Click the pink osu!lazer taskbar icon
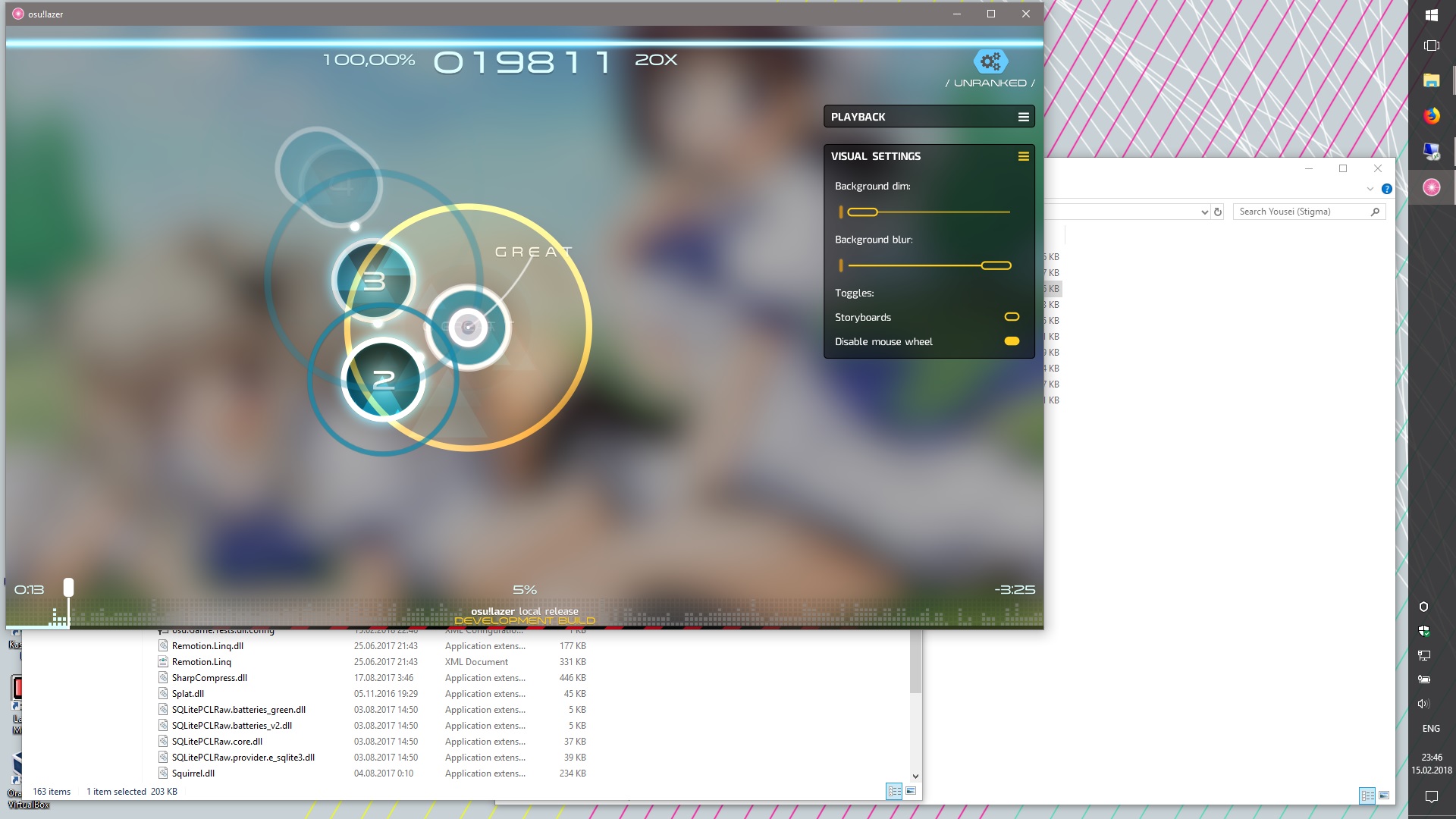Screen dimensions: 1456x819 click(1432, 187)
